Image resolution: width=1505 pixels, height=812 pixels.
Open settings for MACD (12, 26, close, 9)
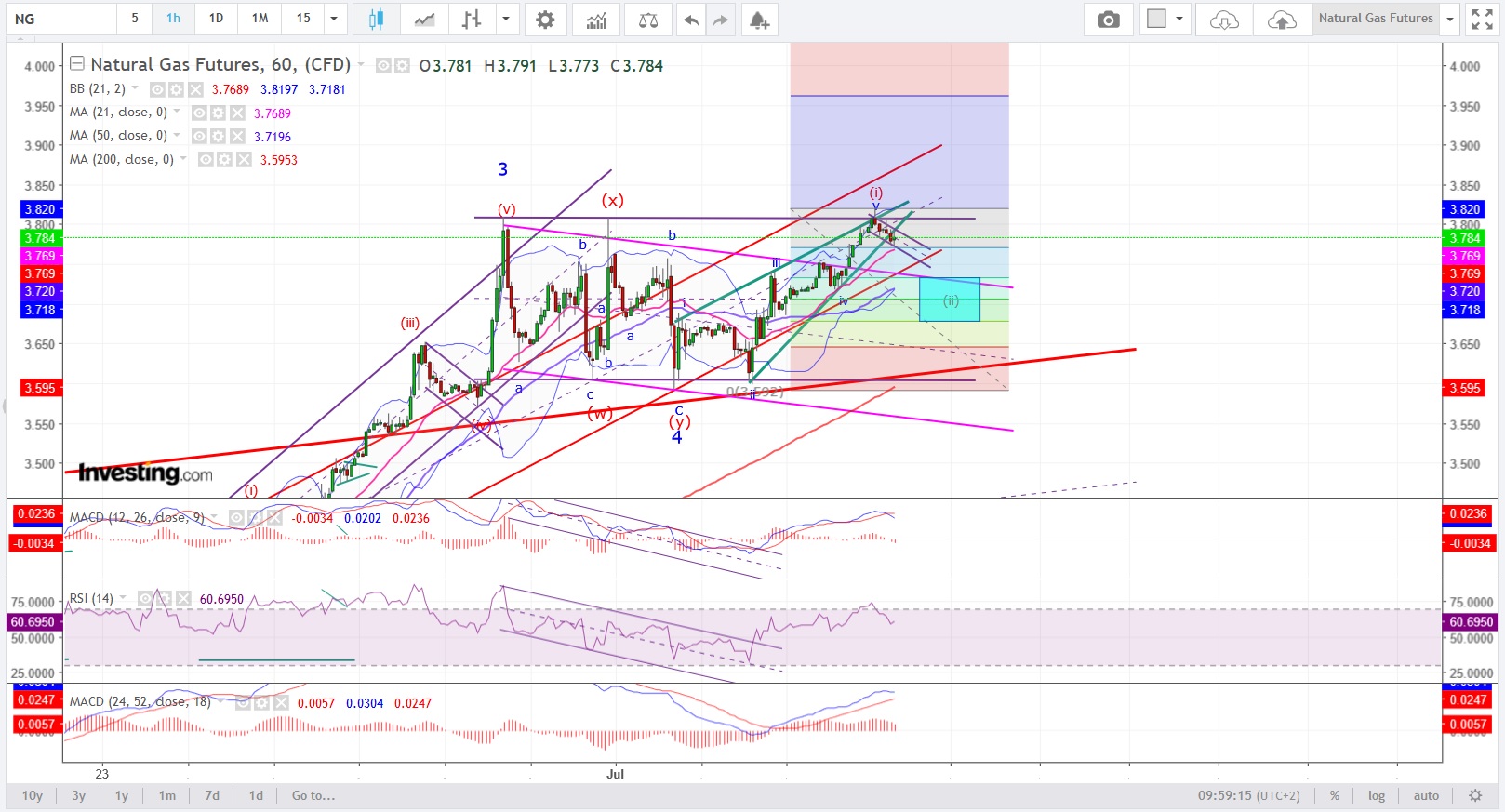255,517
